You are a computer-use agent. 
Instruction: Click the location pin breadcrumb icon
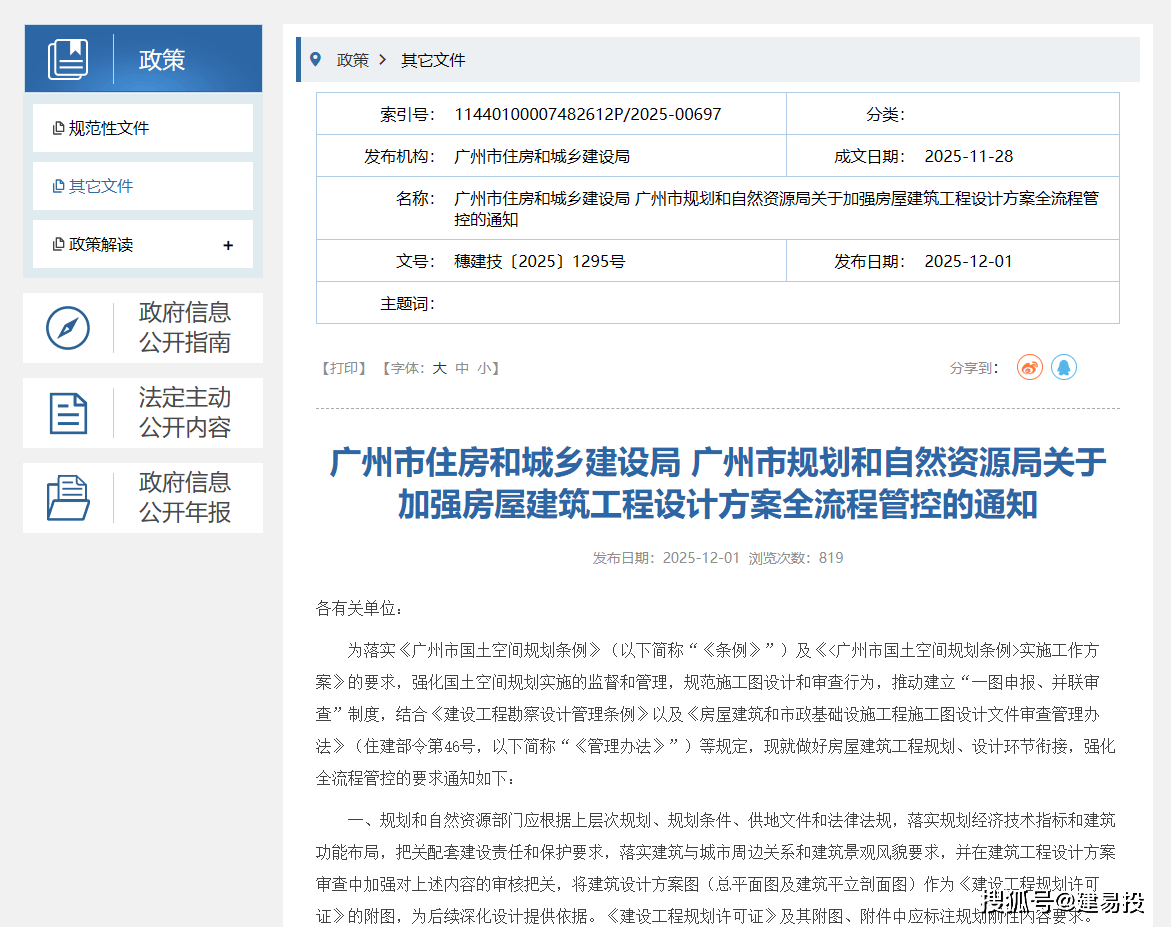[316, 60]
